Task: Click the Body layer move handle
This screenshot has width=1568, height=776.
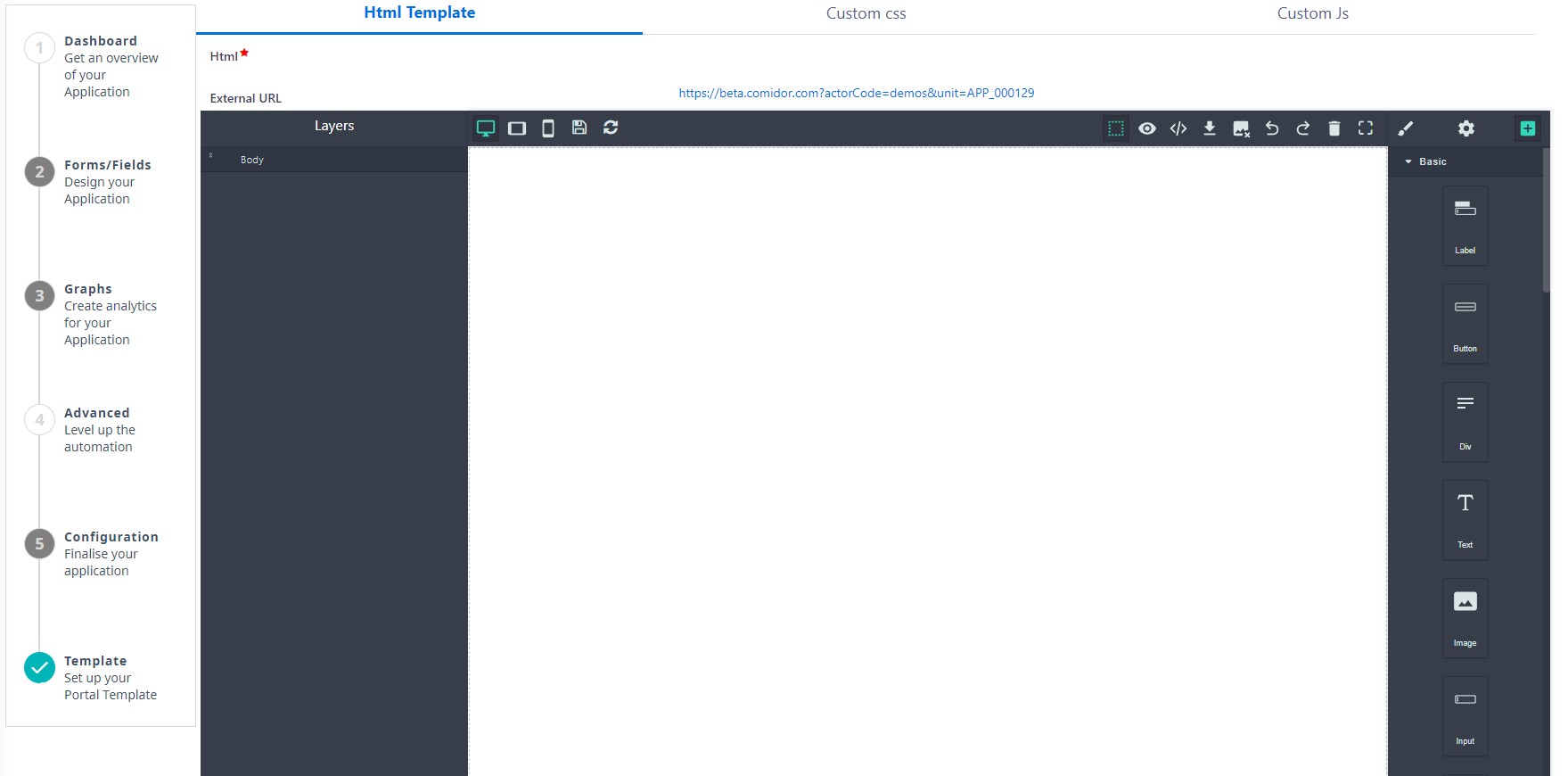Action: coord(211,156)
